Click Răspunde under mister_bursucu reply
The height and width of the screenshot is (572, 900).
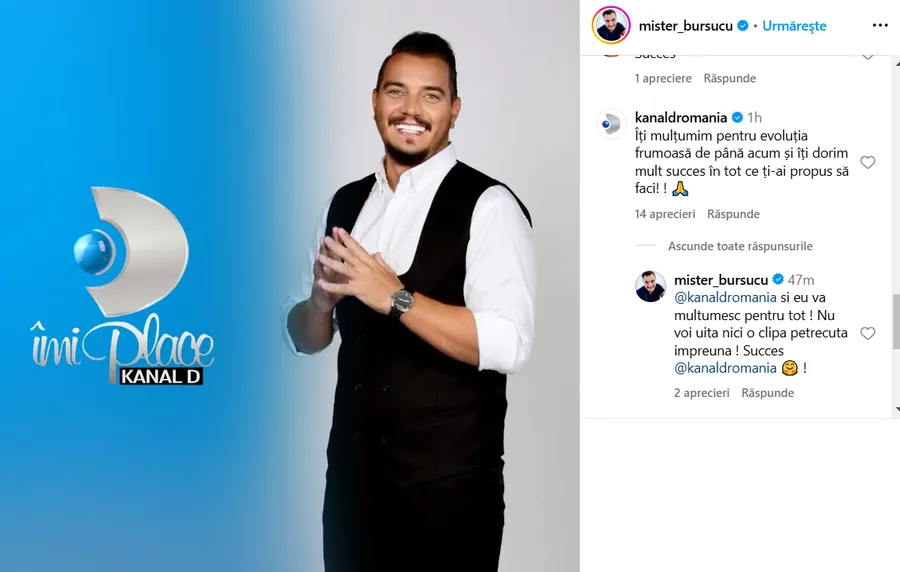(768, 393)
